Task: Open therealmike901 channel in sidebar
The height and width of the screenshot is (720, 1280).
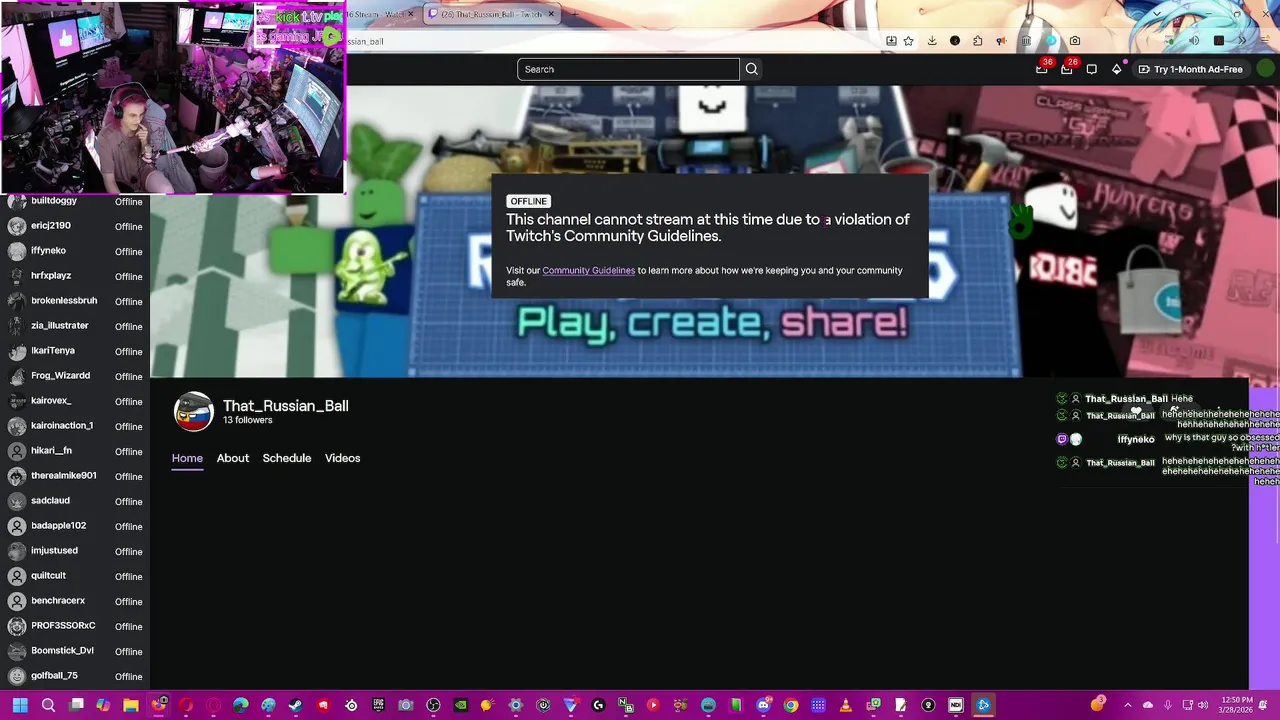Action: (x=75, y=476)
